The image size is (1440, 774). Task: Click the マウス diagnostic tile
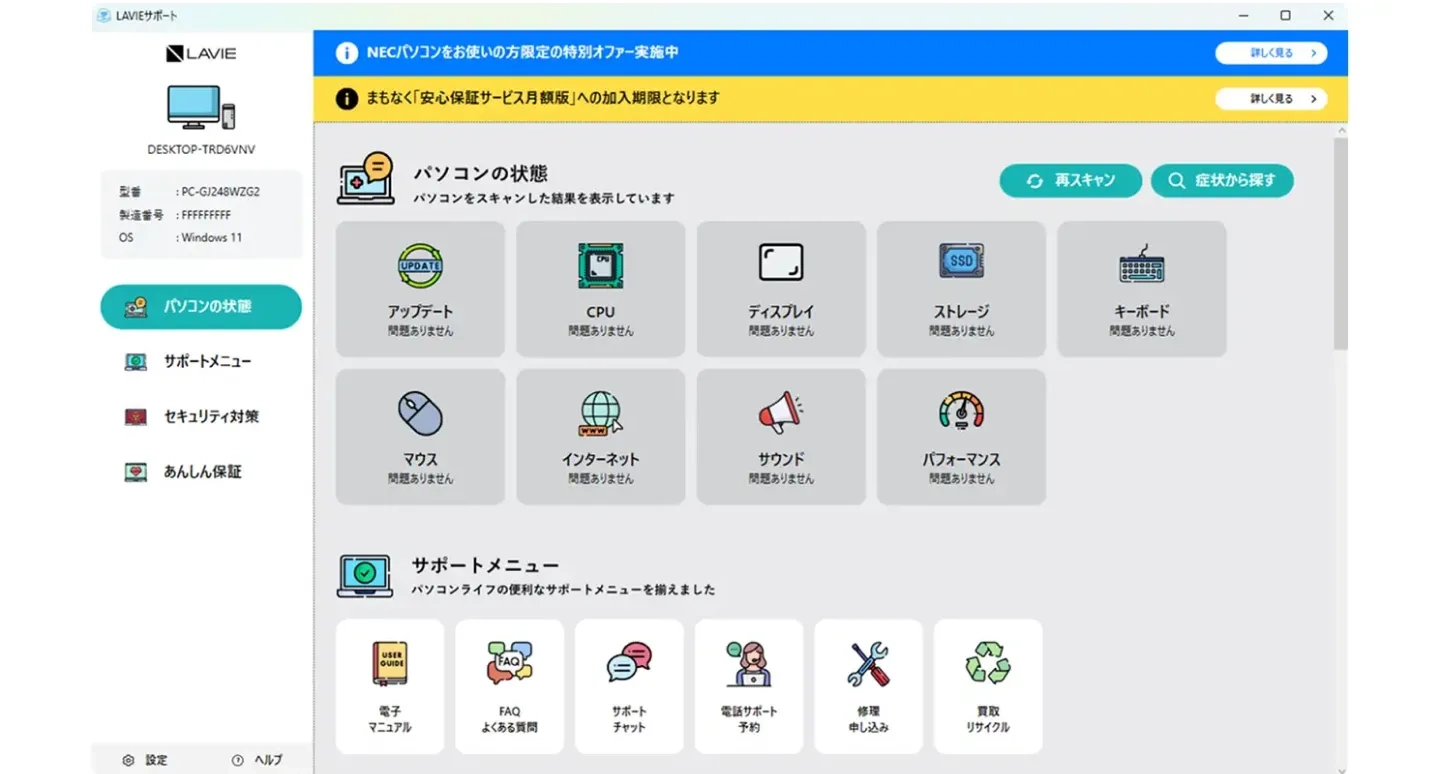point(420,437)
